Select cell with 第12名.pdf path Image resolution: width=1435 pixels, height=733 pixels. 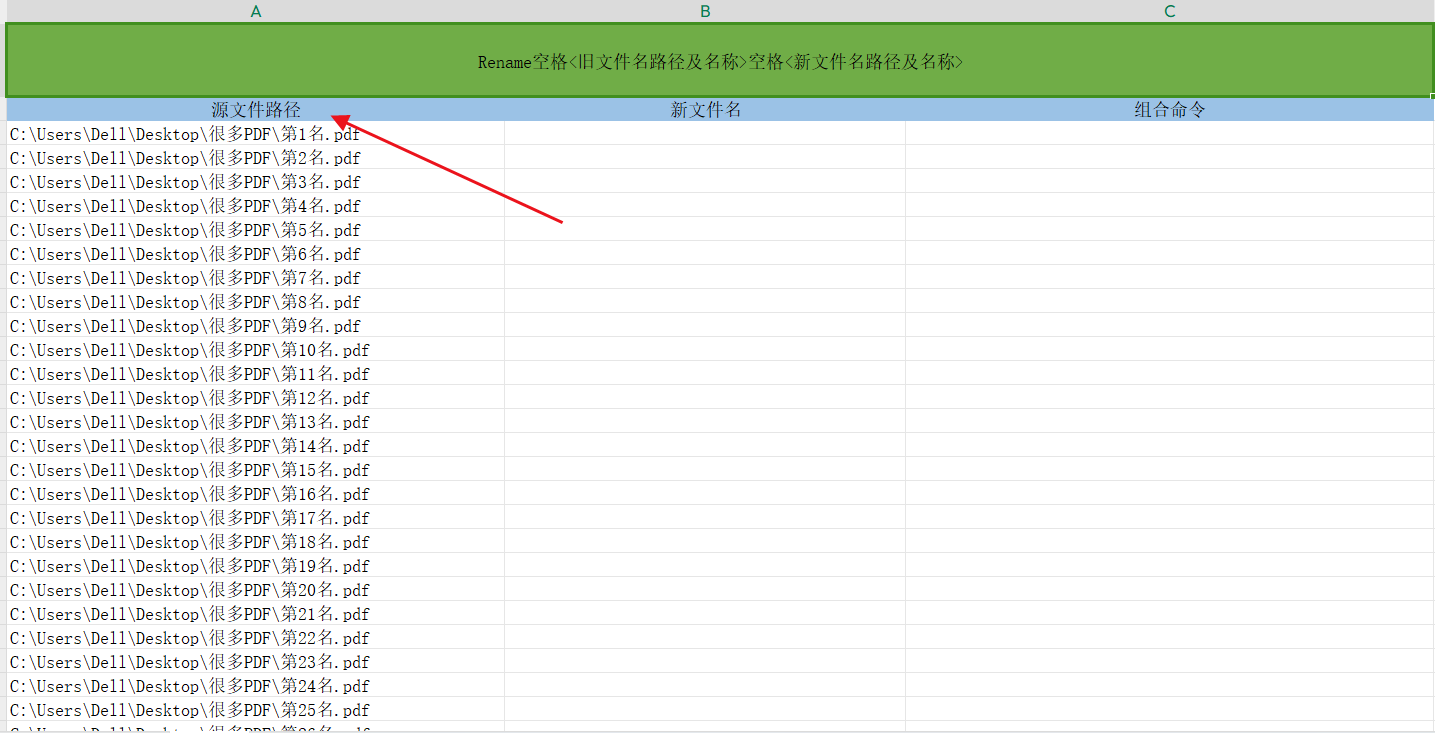tap(256, 397)
